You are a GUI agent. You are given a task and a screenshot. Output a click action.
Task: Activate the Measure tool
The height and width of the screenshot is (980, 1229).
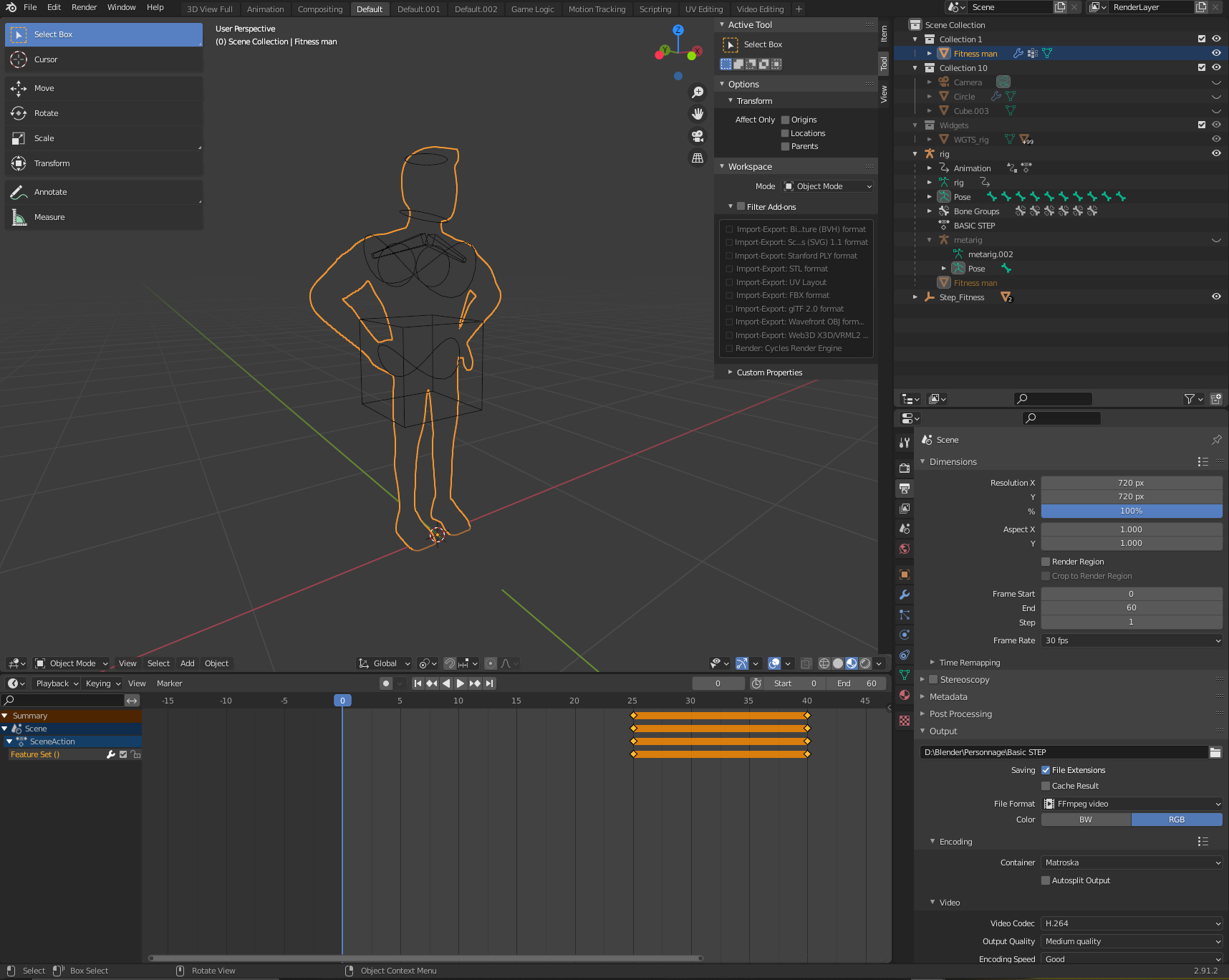(104, 217)
